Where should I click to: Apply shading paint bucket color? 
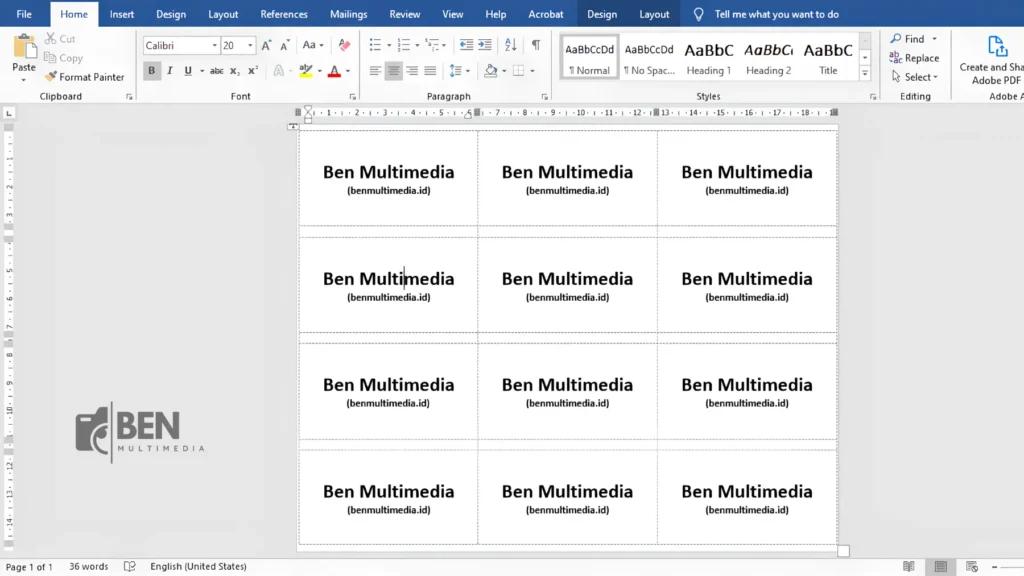coord(490,71)
